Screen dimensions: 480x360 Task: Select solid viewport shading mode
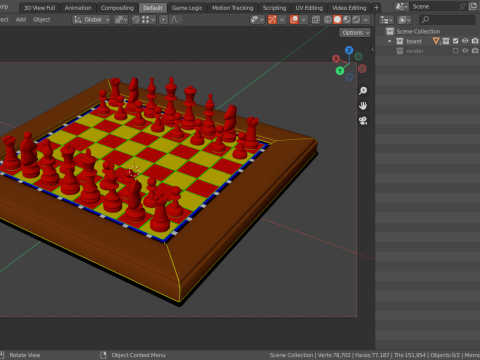337,20
